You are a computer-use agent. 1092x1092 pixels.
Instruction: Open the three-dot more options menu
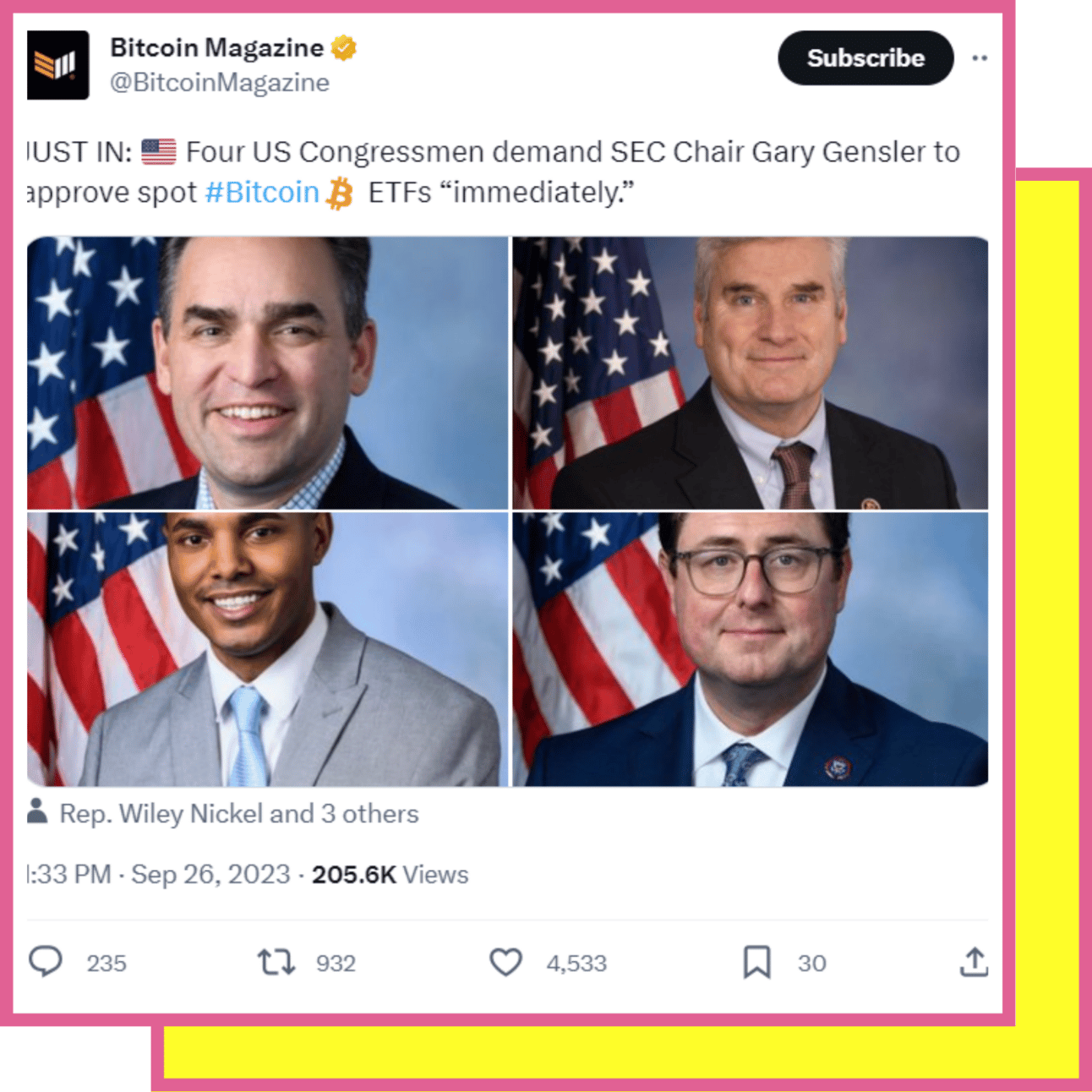980,58
